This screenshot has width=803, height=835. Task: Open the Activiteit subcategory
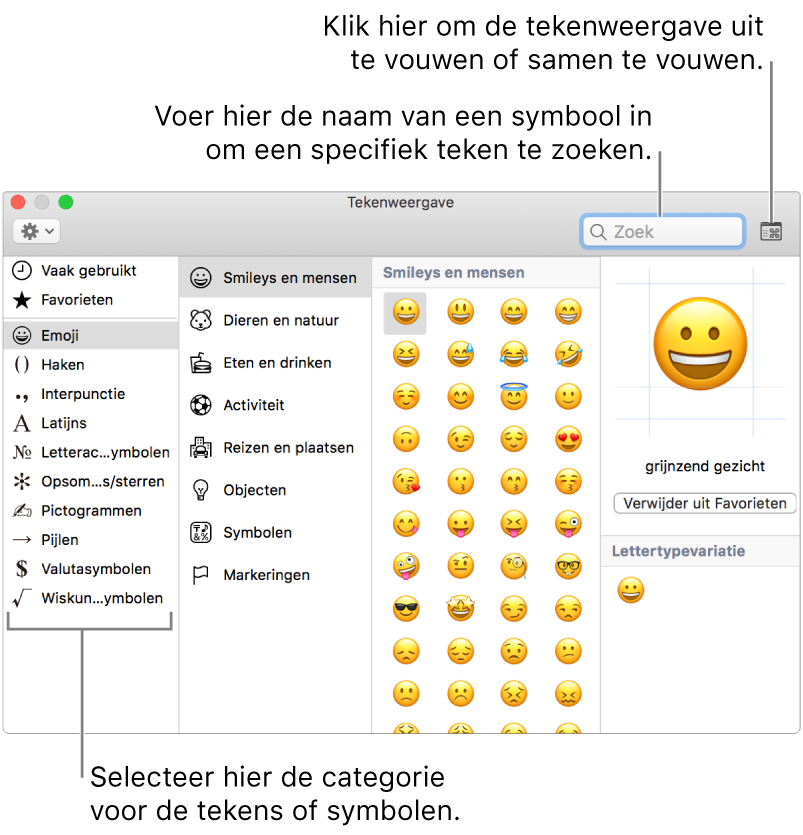(275, 405)
